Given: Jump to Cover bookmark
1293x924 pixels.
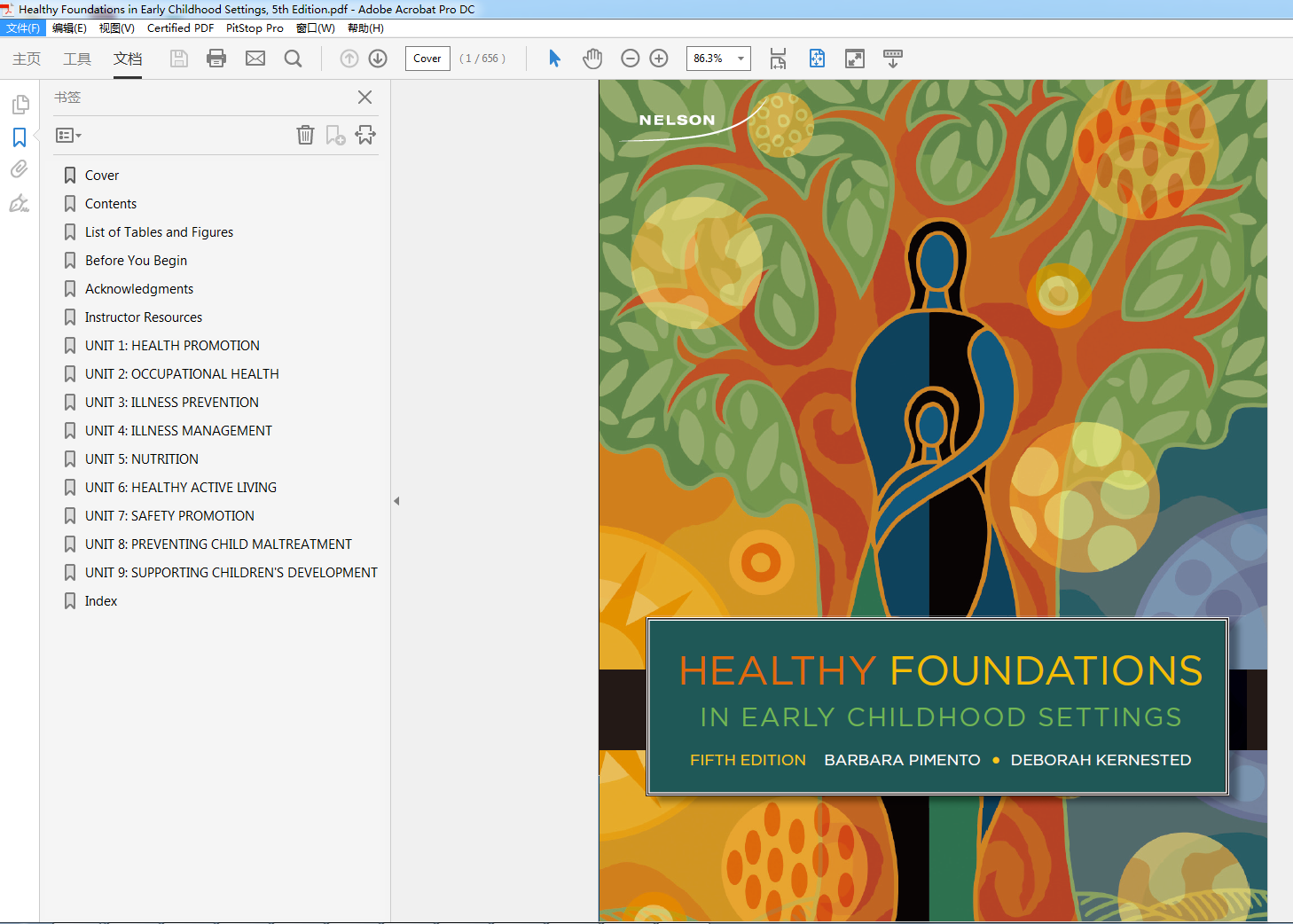Looking at the screenshot, I should click(x=102, y=176).
